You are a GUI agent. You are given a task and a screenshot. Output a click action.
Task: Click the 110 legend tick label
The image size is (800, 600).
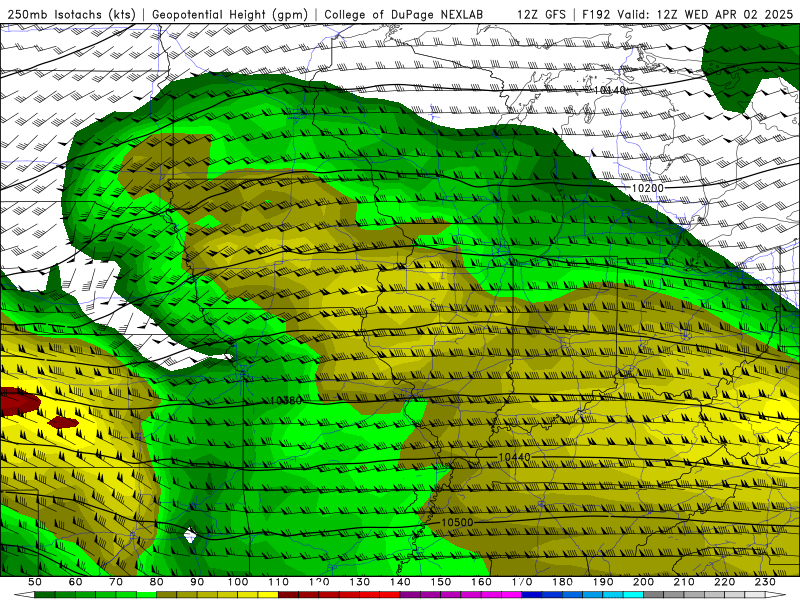click(x=279, y=582)
